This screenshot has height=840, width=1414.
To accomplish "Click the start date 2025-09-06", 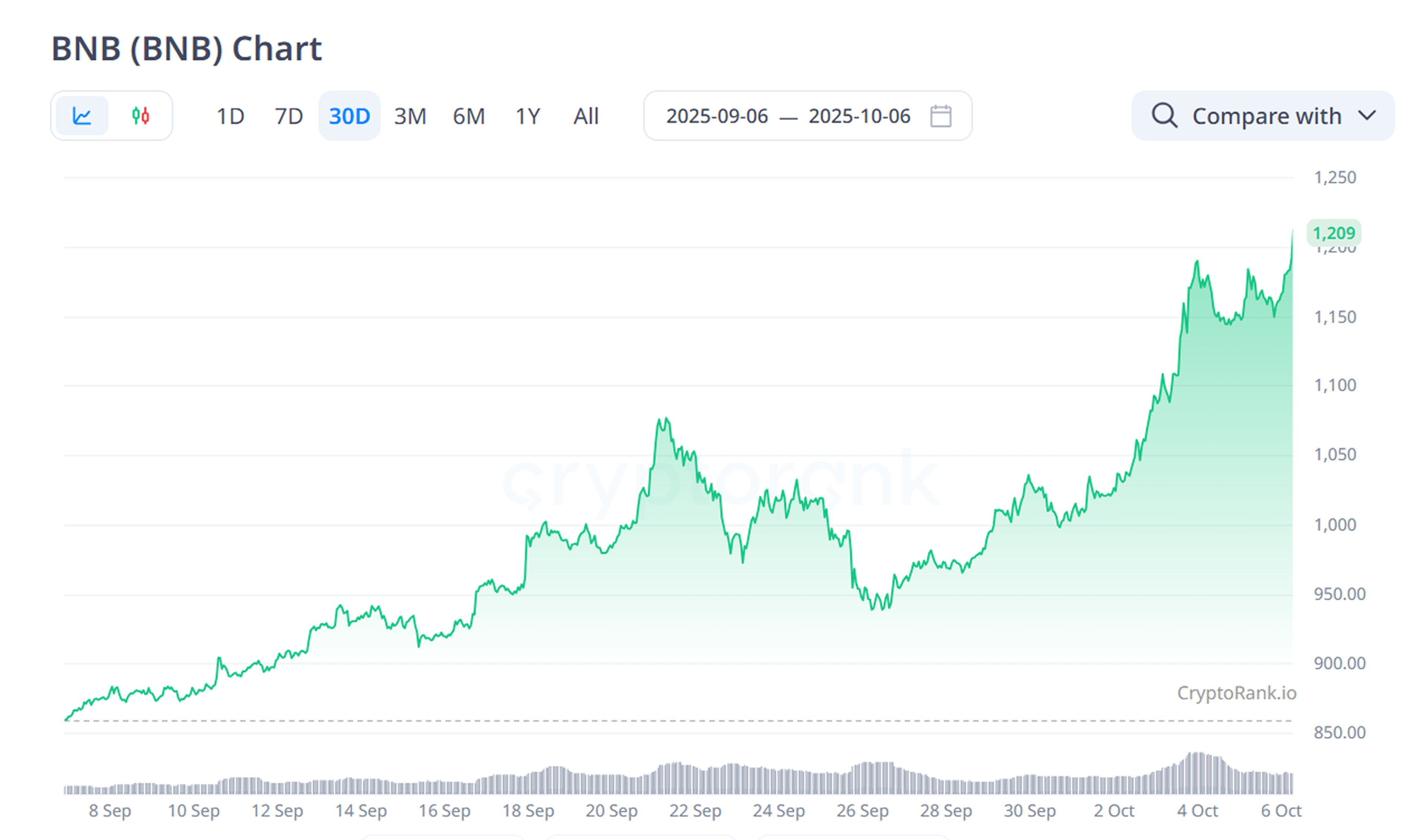I will tap(717, 117).
